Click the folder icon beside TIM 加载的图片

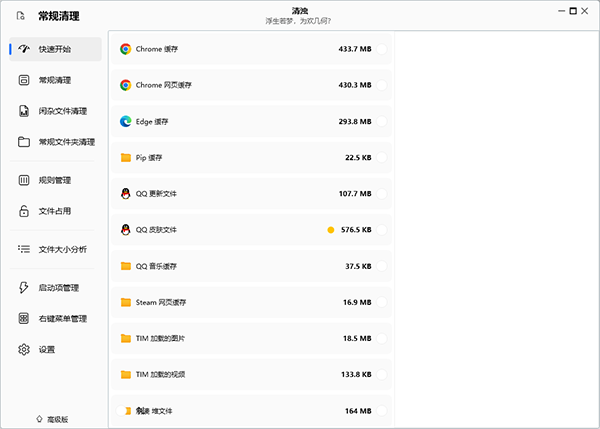(126, 338)
